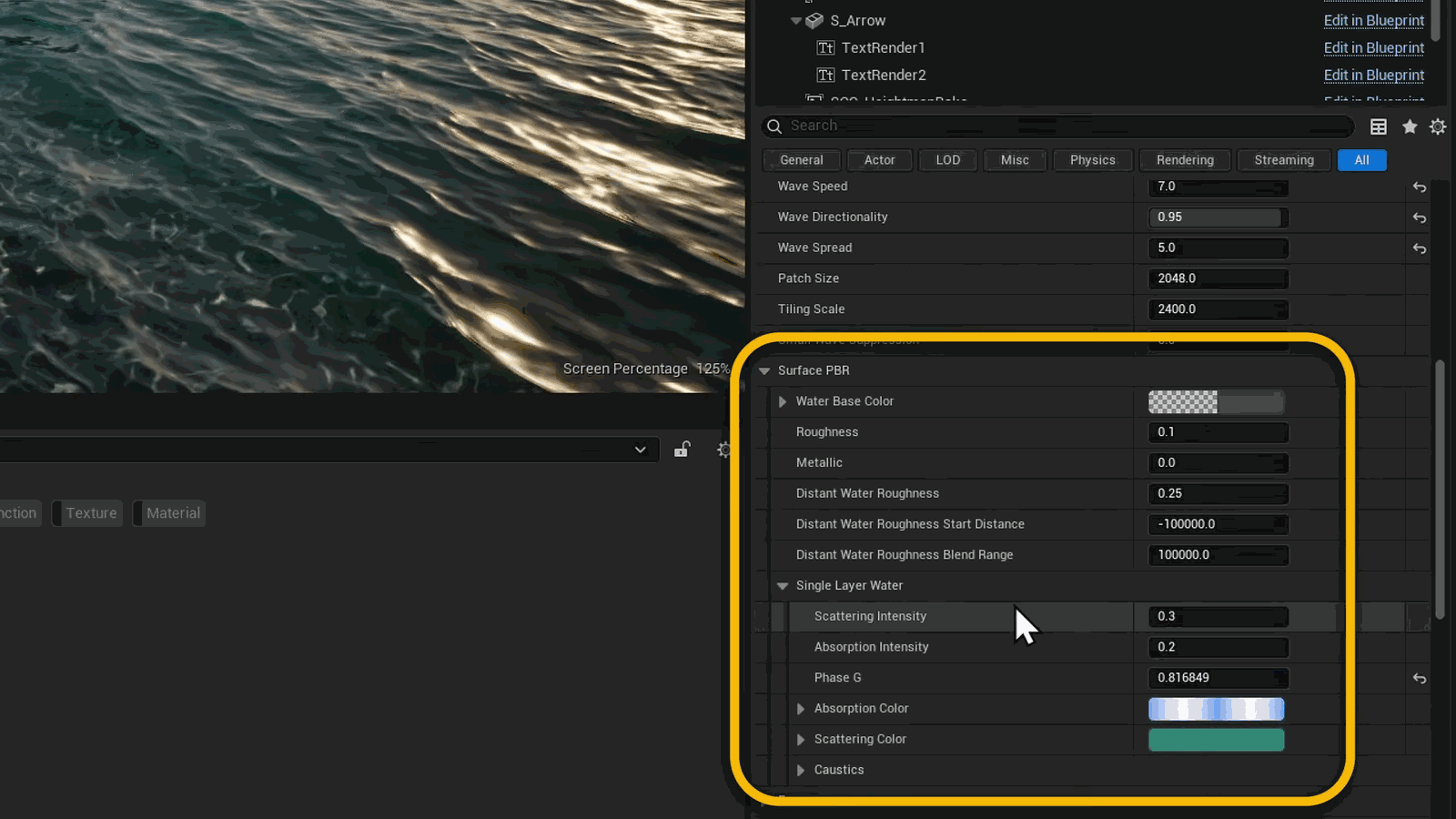Open the Scattering Color green swatch
The width and height of the screenshot is (1456, 819).
pos(1217,740)
